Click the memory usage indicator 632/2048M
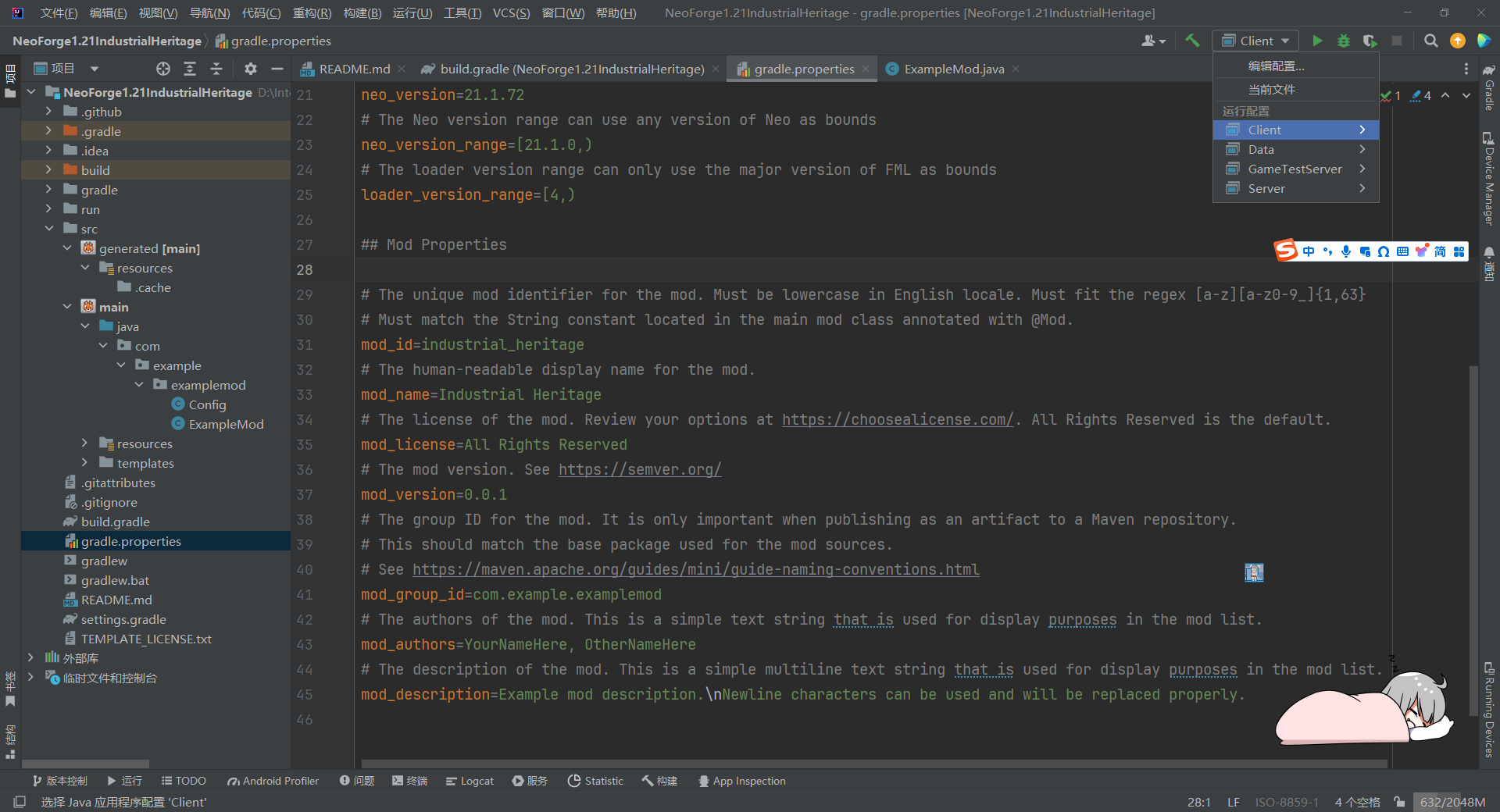Image resolution: width=1500 pixels, height=812 pixels. point(1452,802)
